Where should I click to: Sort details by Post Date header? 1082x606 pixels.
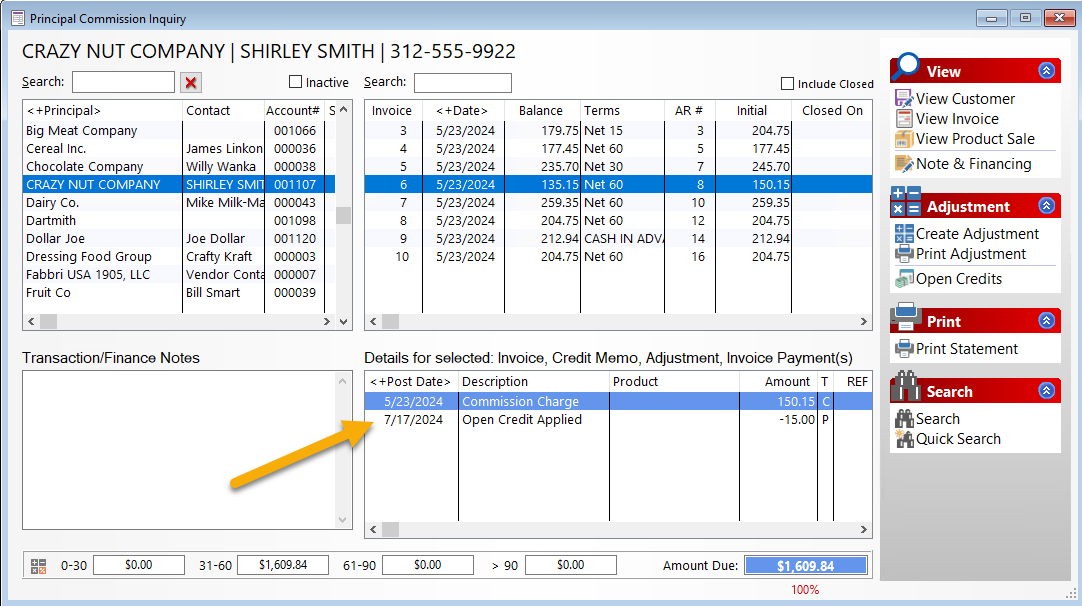coord(411,382)
